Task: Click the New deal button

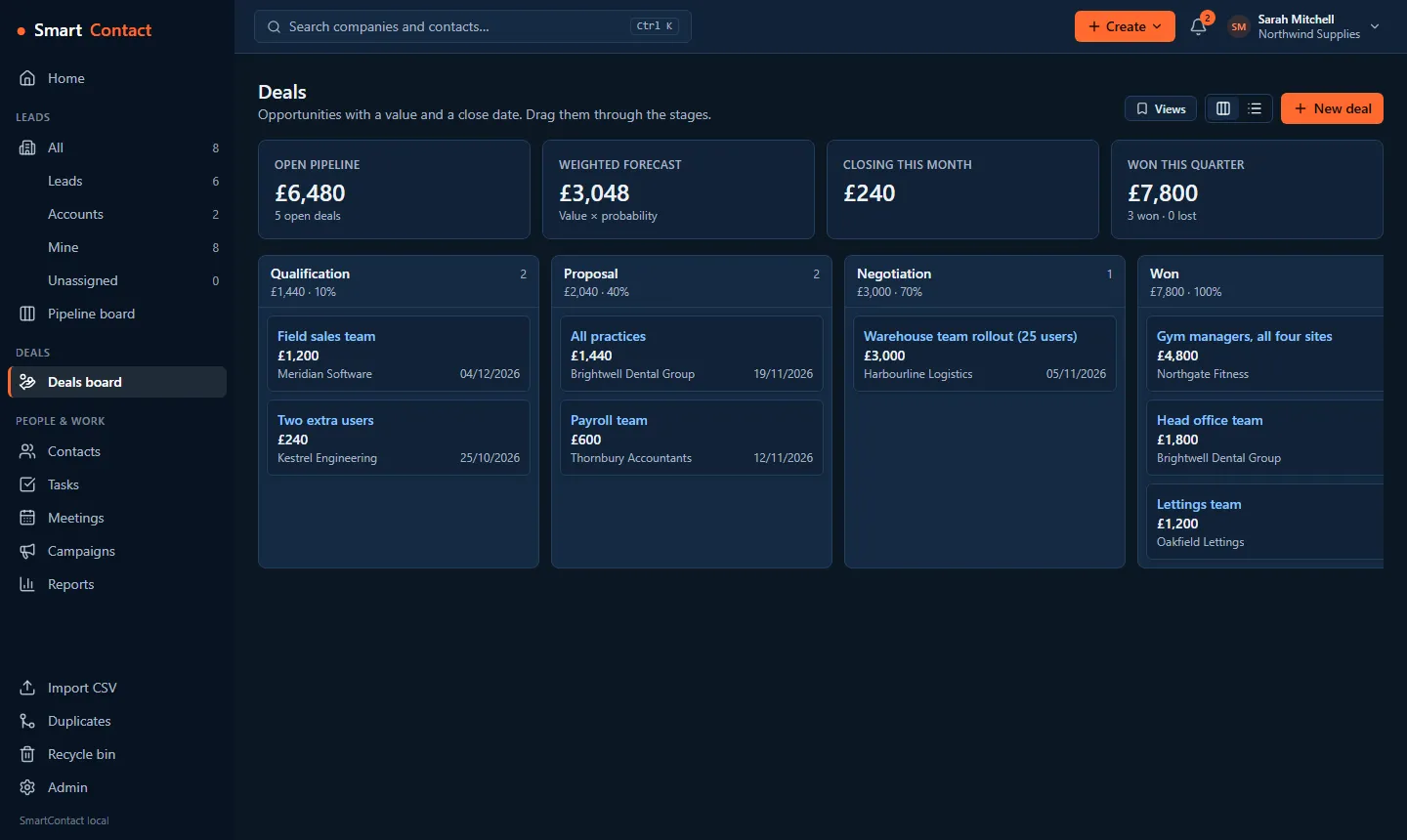Action: pyautogui.click(x=1332, y=108)
